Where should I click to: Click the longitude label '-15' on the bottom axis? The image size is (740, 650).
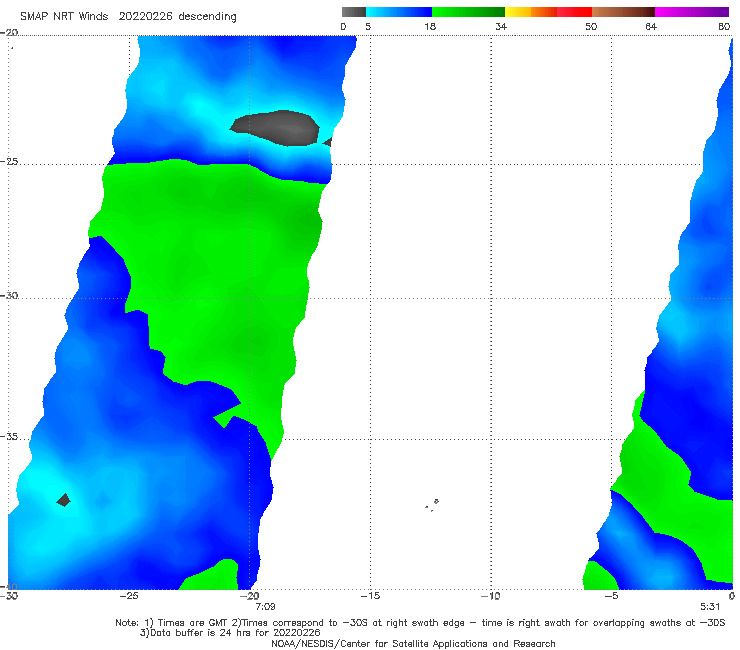(370, 596)
